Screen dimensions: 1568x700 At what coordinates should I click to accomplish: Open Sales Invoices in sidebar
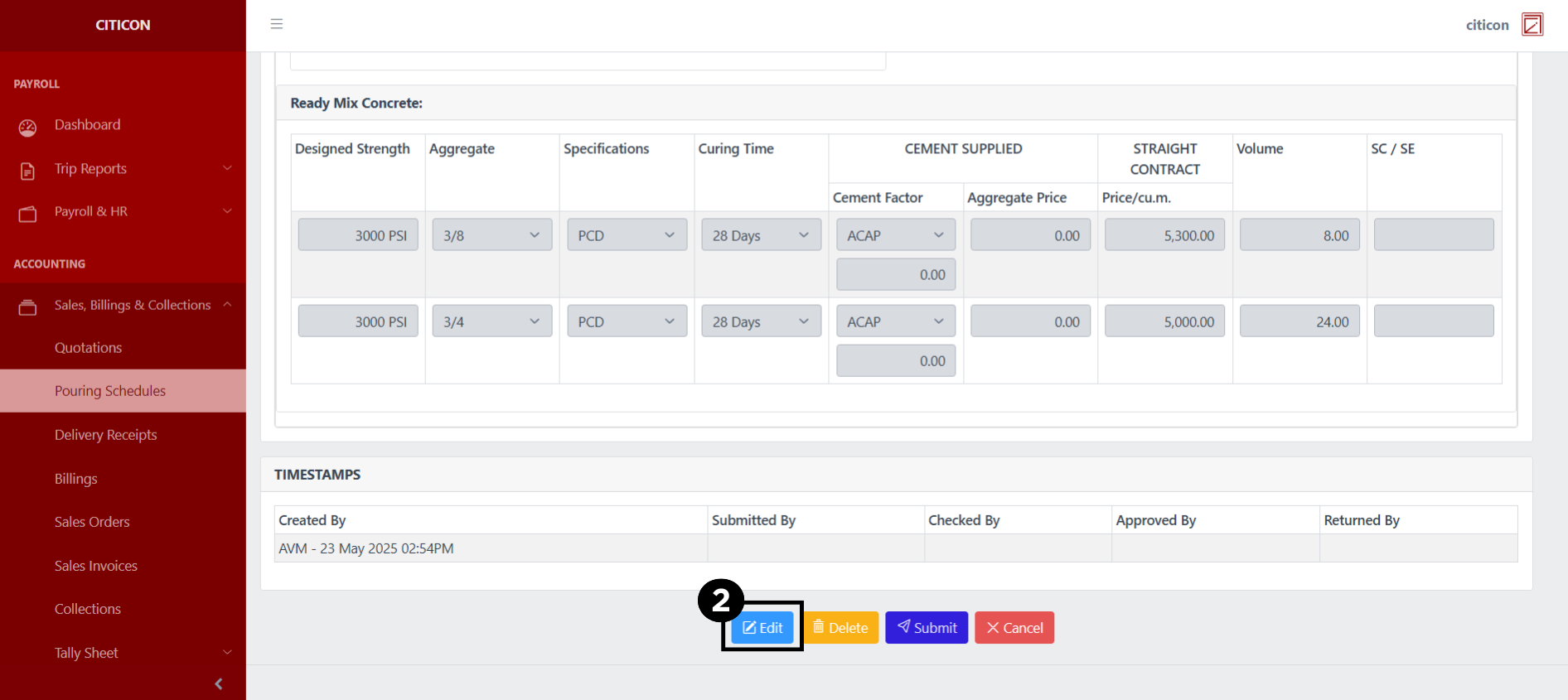[96, 566]
